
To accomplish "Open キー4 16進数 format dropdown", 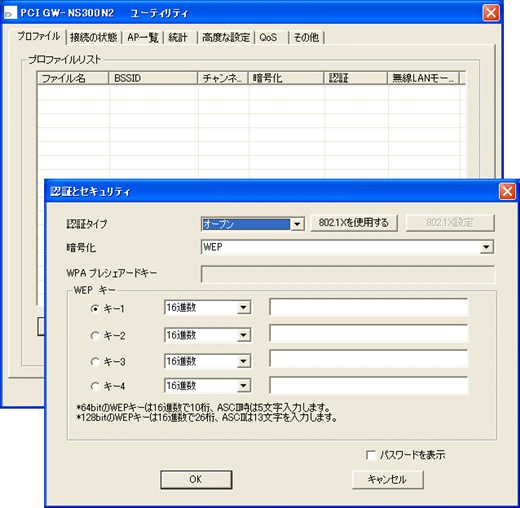I will [244, 386].
